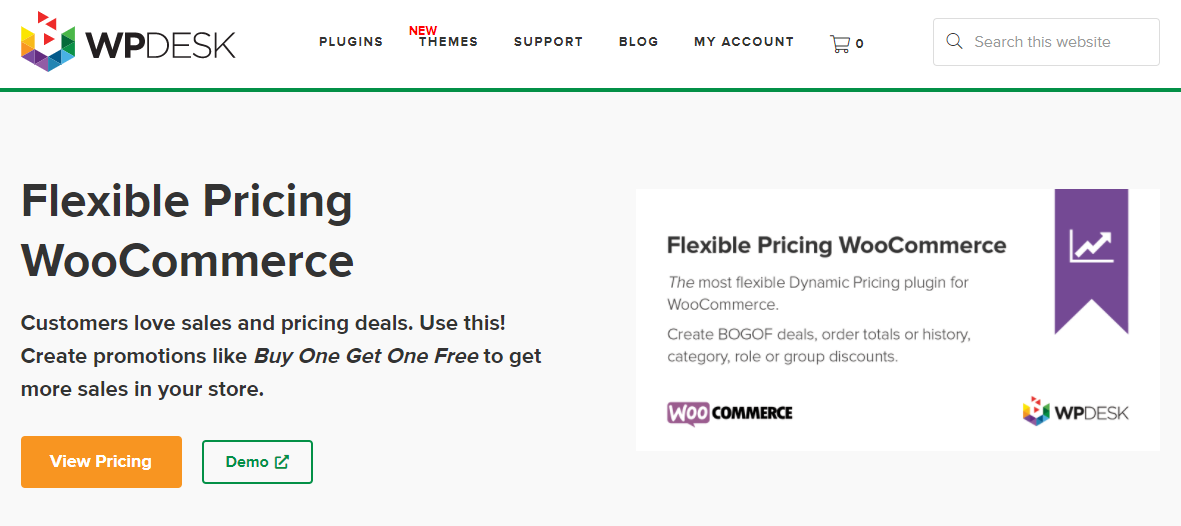Open My Account page

coord(744,42)
